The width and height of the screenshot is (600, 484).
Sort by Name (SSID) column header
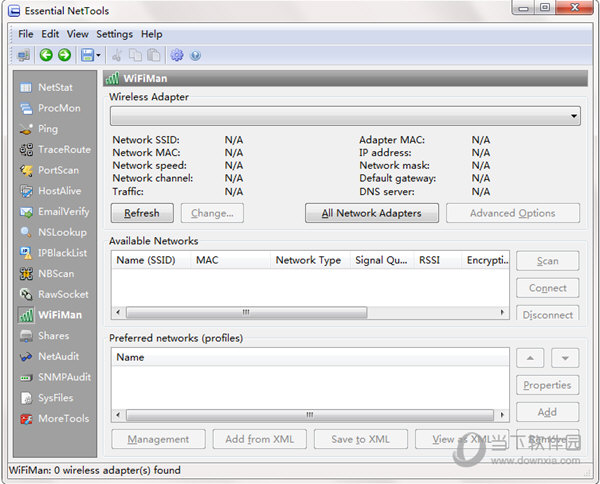pos(151,260)
